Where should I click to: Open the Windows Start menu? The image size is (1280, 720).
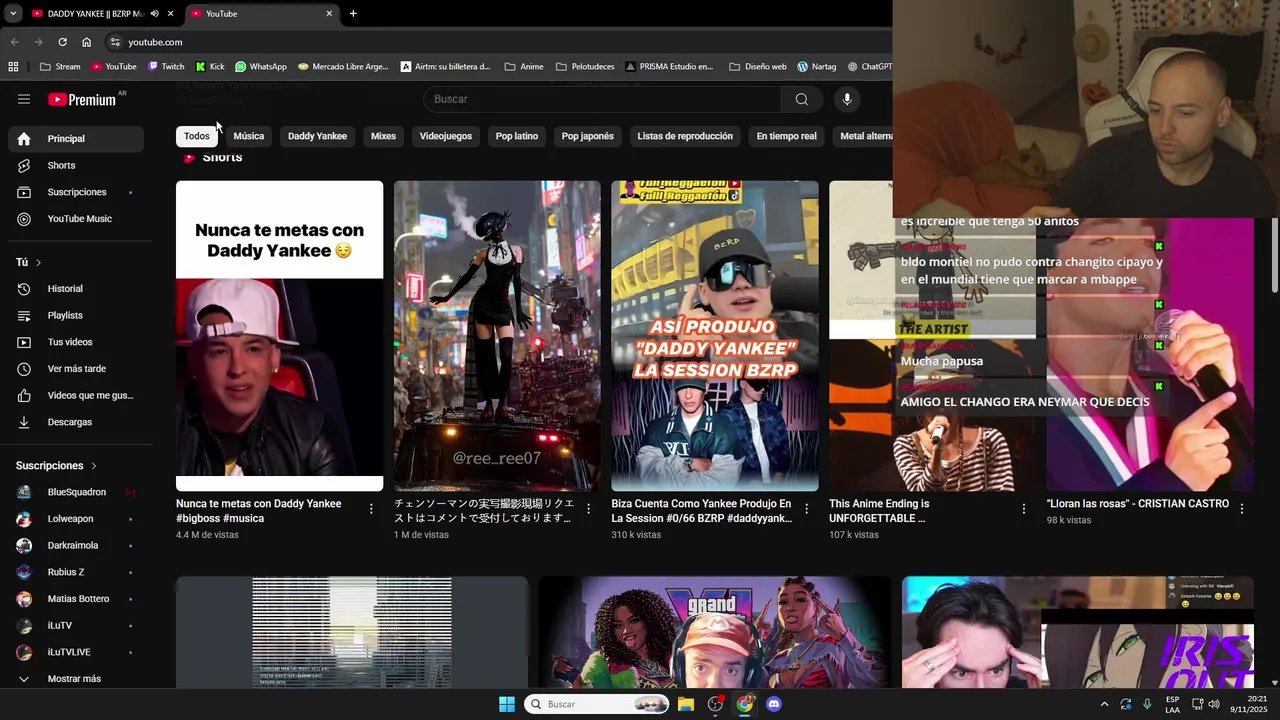tap(507, 704)
